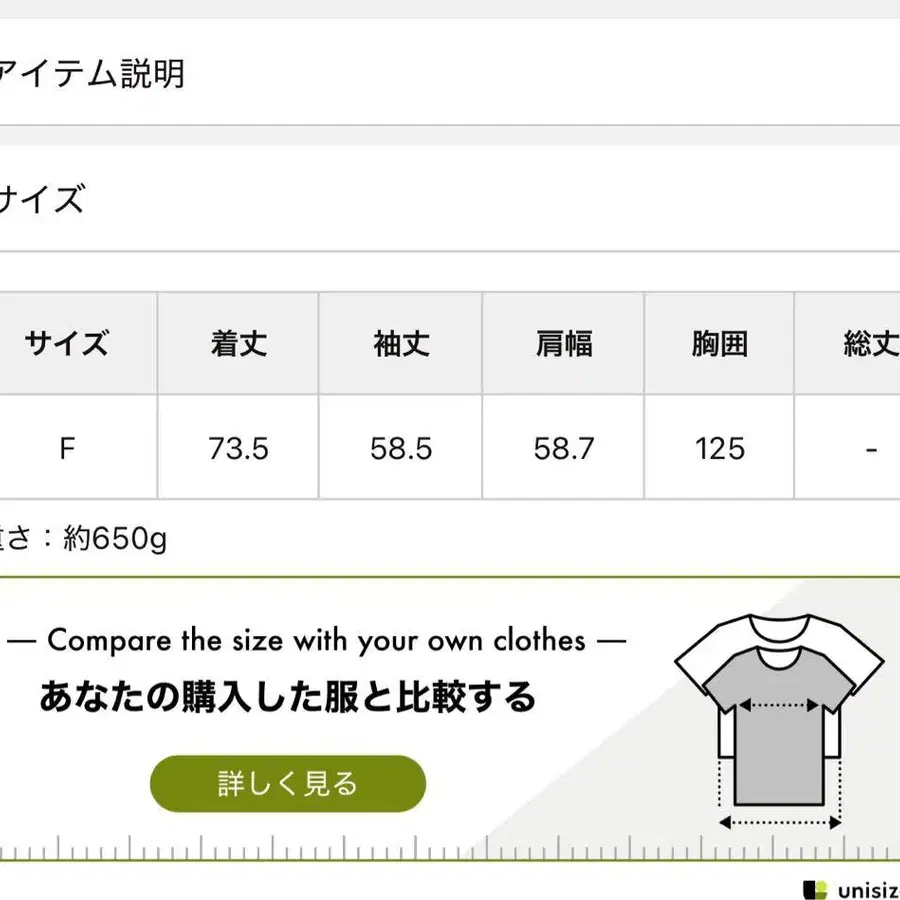This screenshot has width=900, height=900.
Task: Click the 73.5 length value cell
Action: pyautogui.click(x=239, y=448)
